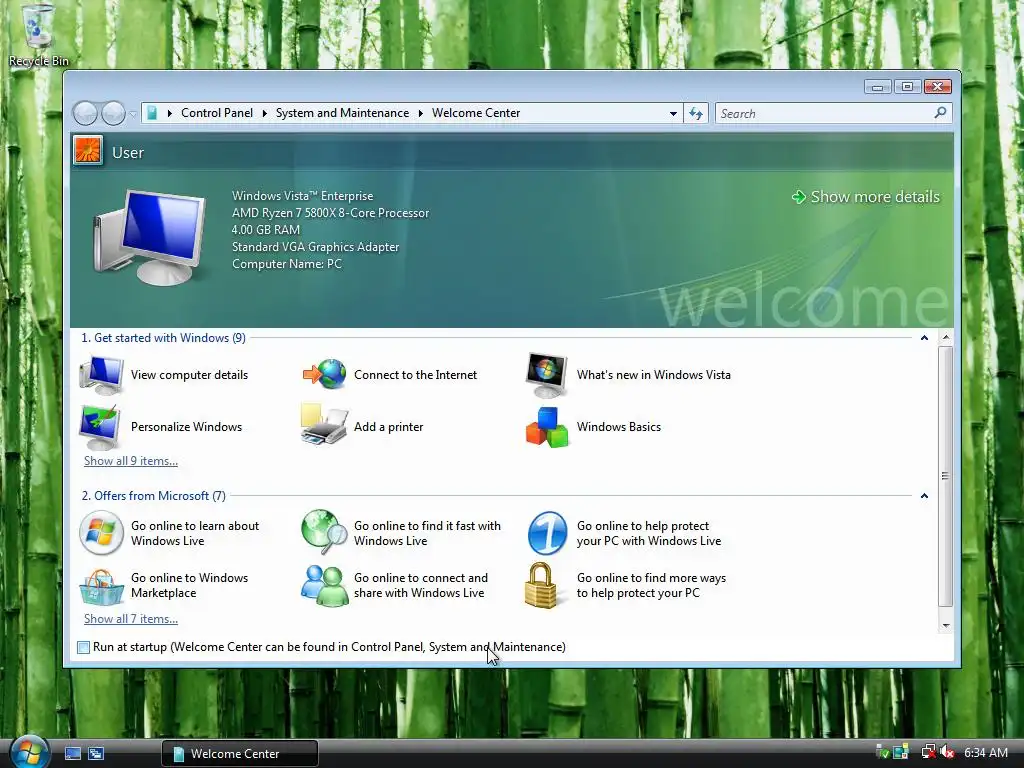The image size is (1024, 768).
Task: Click the muted volume tray icon
Action: (948, 752)
